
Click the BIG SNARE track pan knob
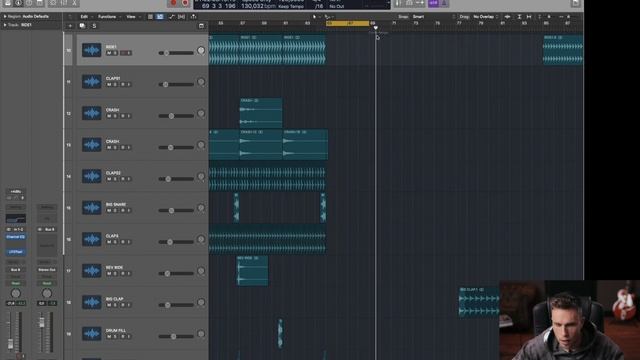(x=201, y=208)
